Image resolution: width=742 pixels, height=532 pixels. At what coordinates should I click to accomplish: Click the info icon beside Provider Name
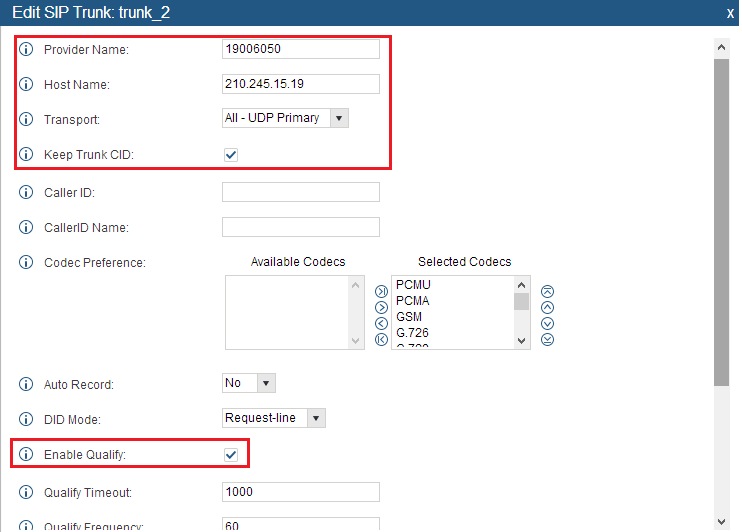[27, 50]
